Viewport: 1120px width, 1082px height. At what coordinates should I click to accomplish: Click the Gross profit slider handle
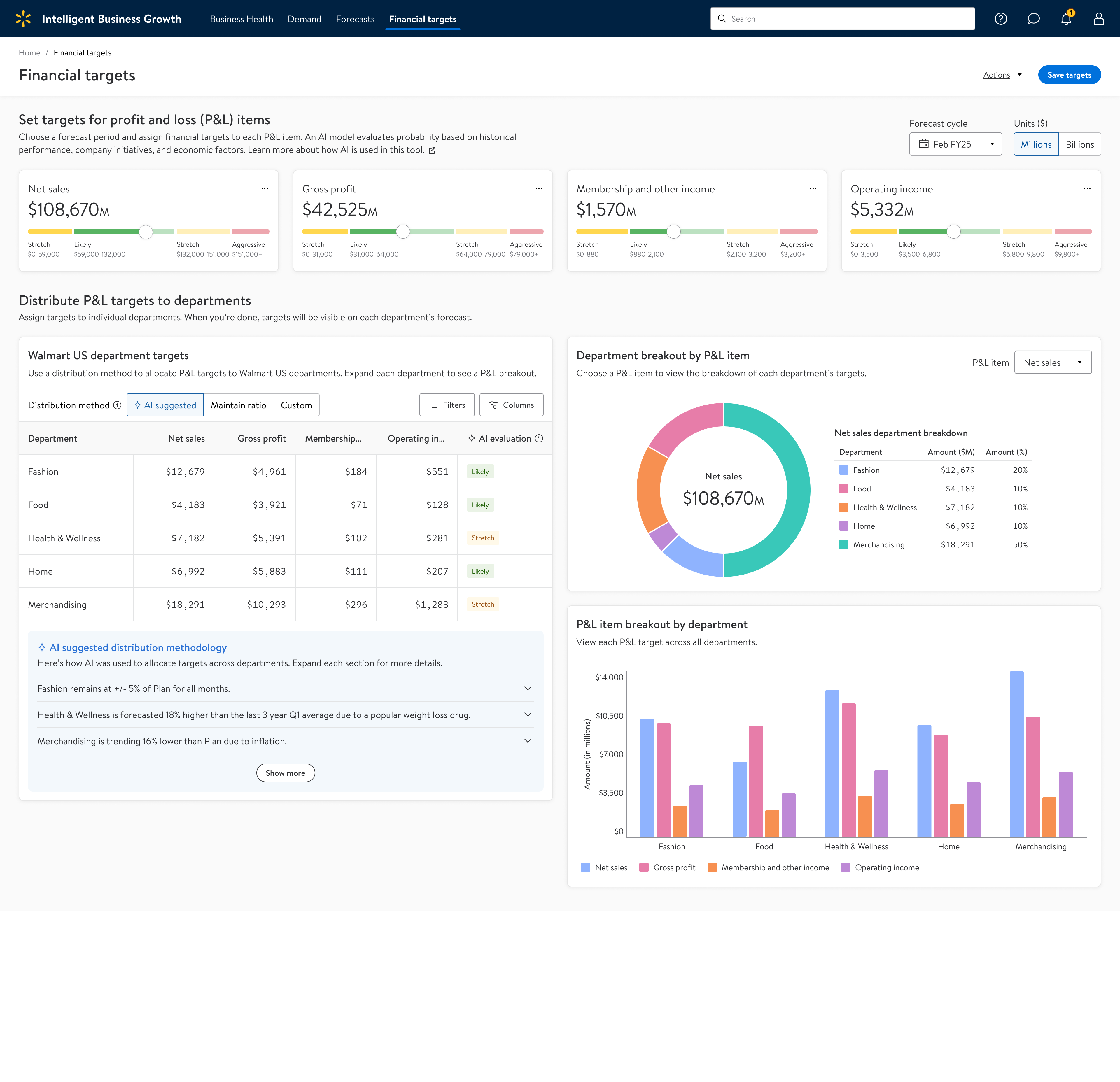click(x=403, y=231)
